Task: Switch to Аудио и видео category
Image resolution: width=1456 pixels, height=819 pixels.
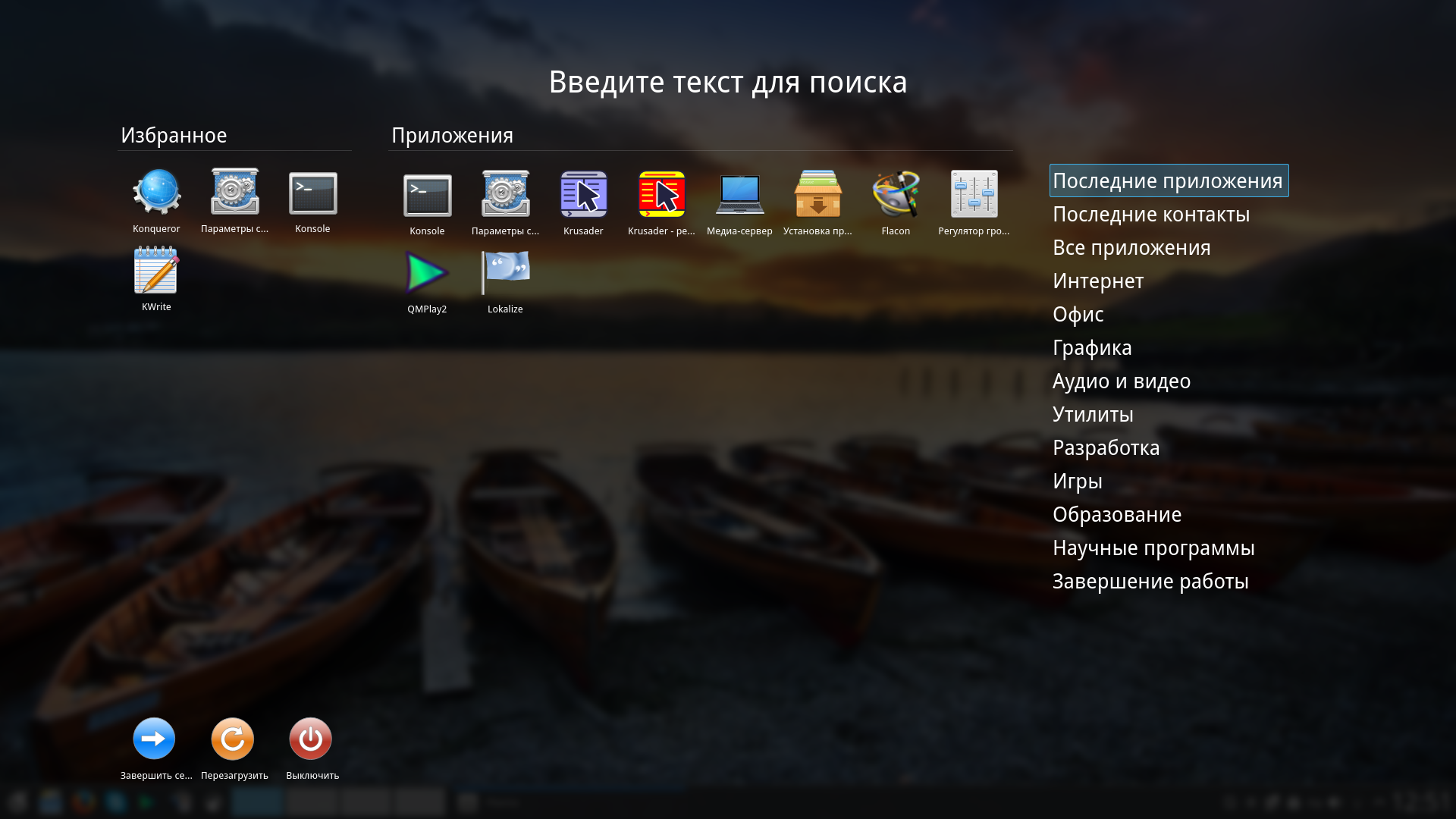Action: (1121, 381)
